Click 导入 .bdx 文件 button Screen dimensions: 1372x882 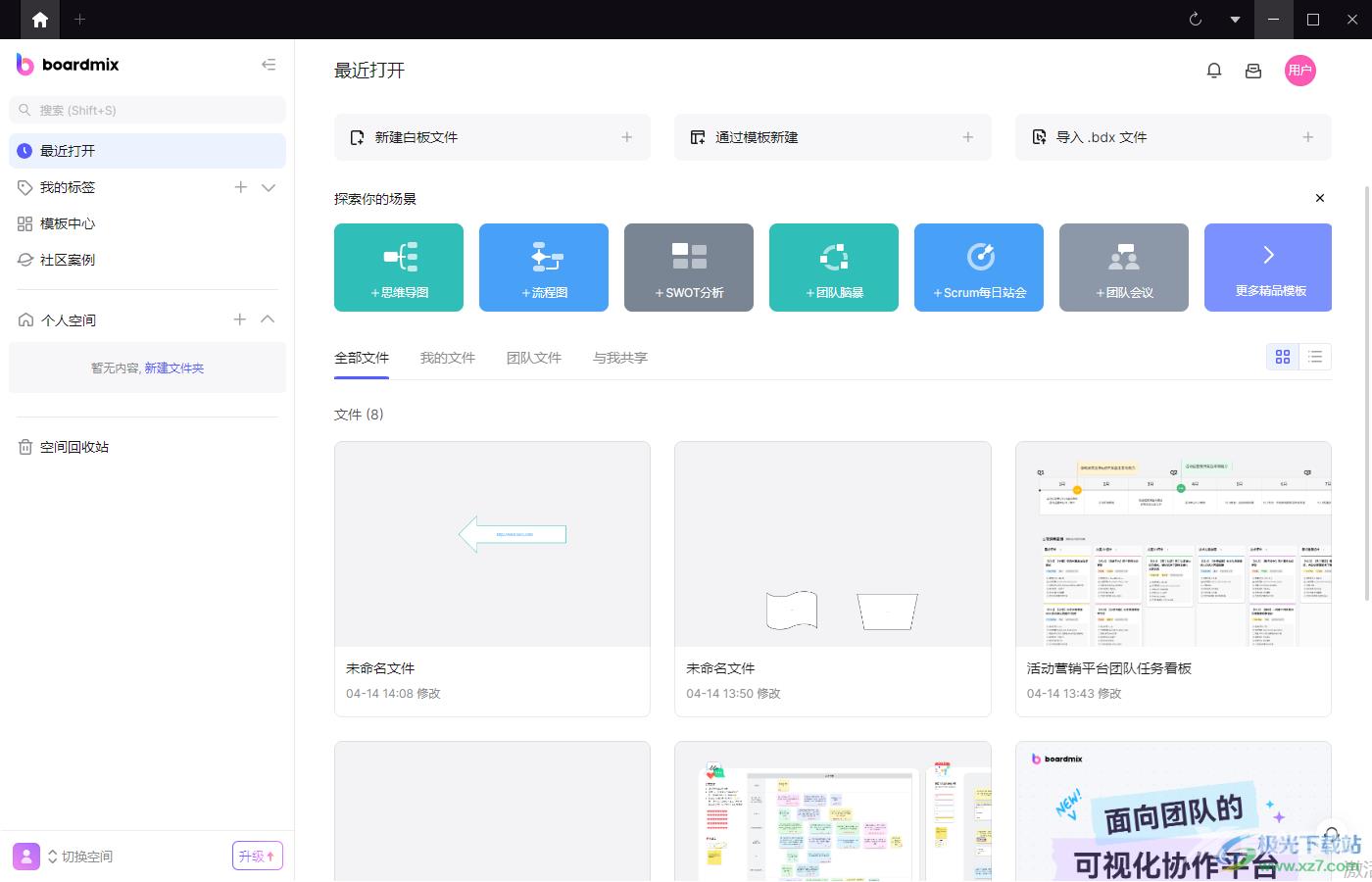1173,137
